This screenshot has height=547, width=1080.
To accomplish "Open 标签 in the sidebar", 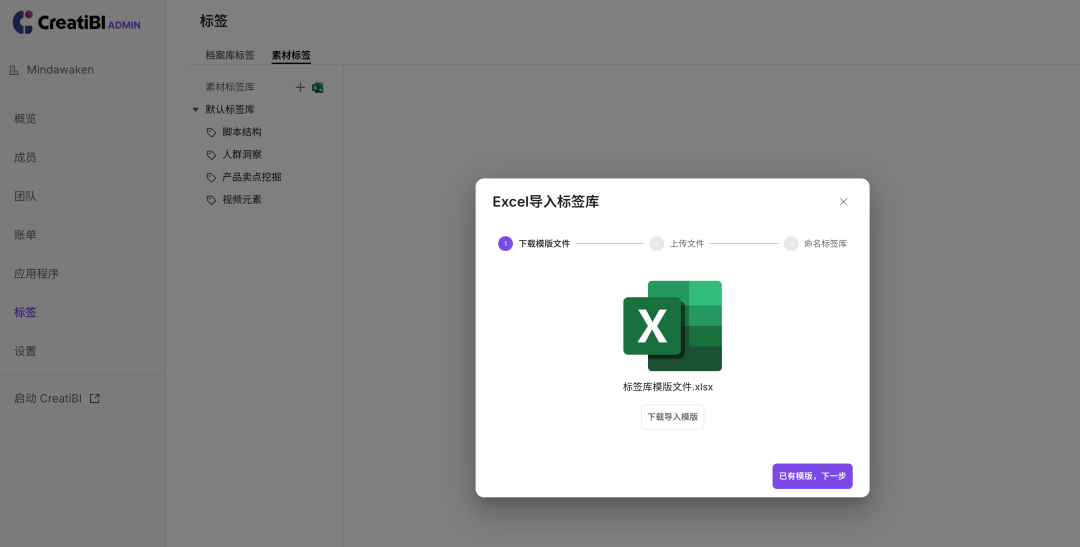I will tap(25, 312).
